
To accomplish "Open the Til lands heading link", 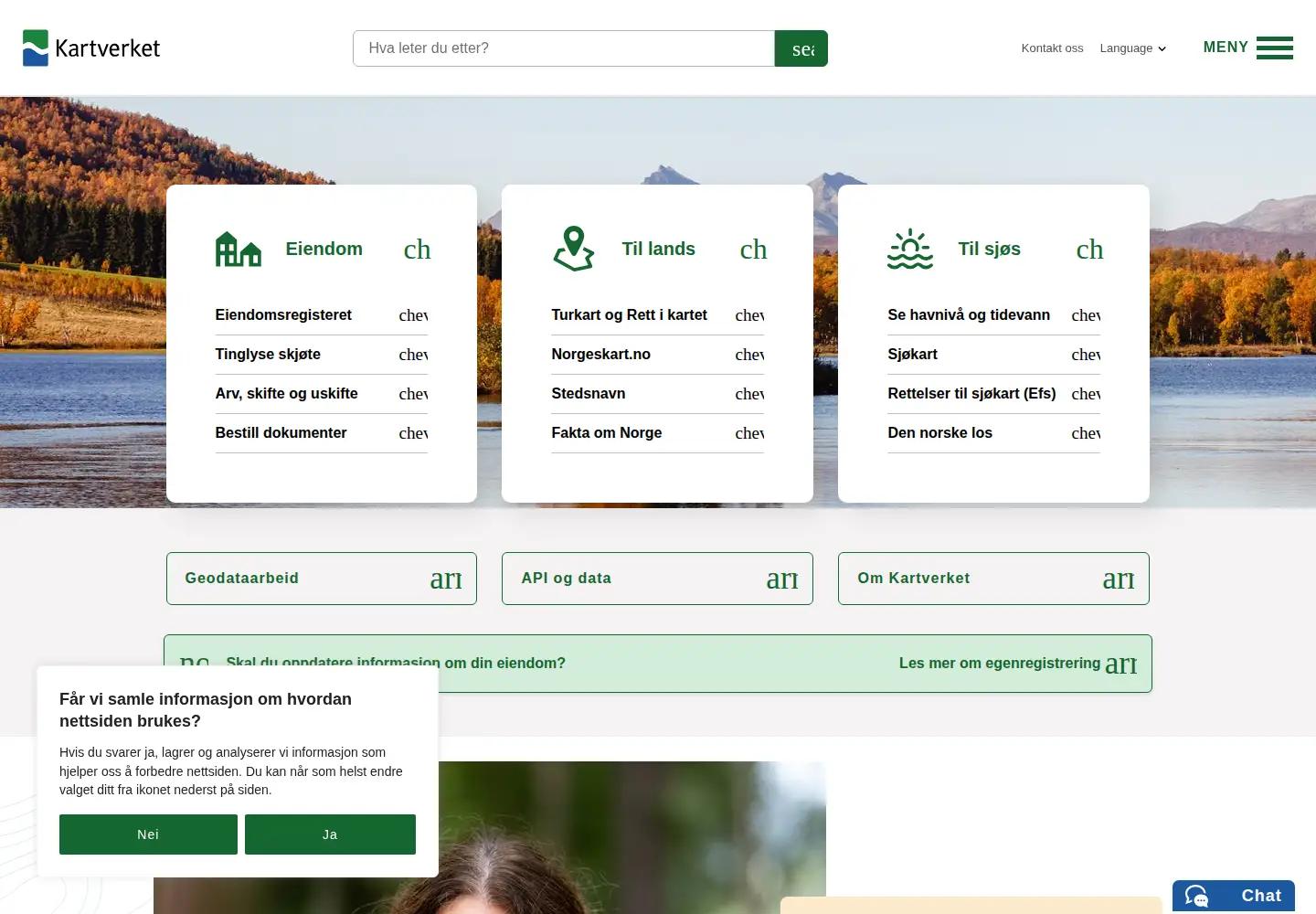I will click(x=658, y=249).
